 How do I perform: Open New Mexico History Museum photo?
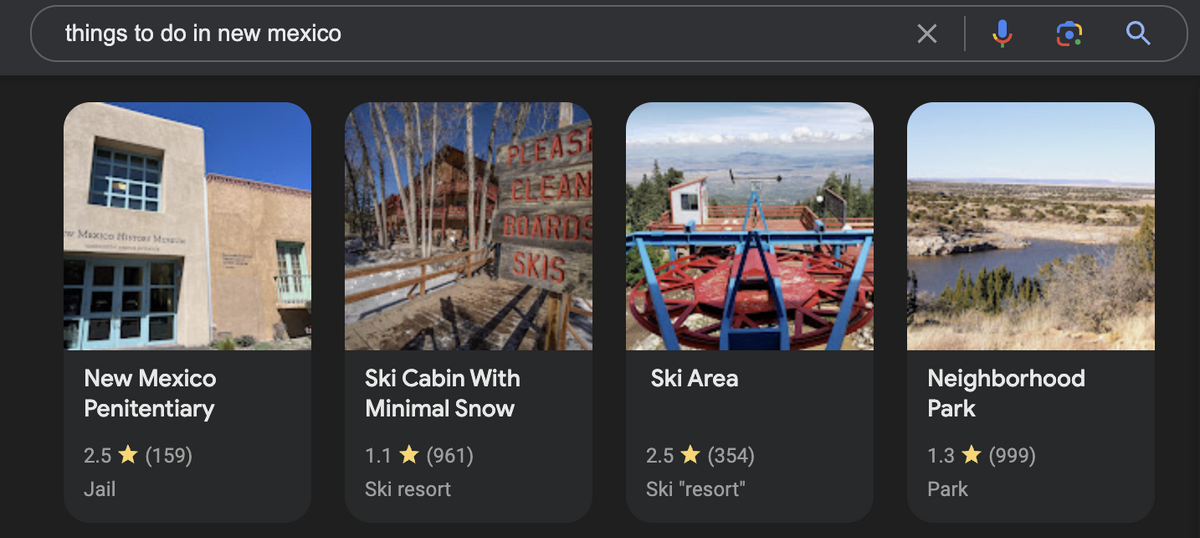coord(187,226)
